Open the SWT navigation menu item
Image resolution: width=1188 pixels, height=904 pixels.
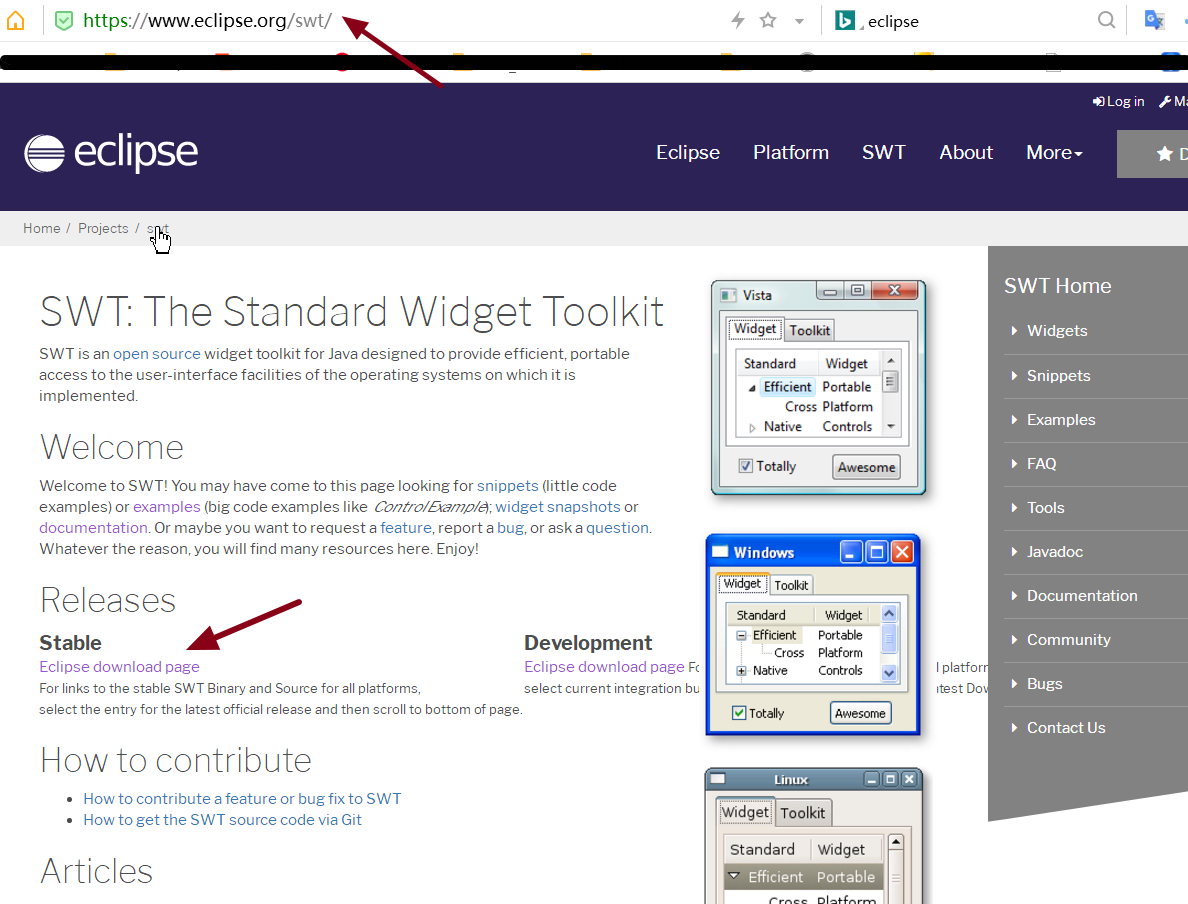(x=883, y=152)
